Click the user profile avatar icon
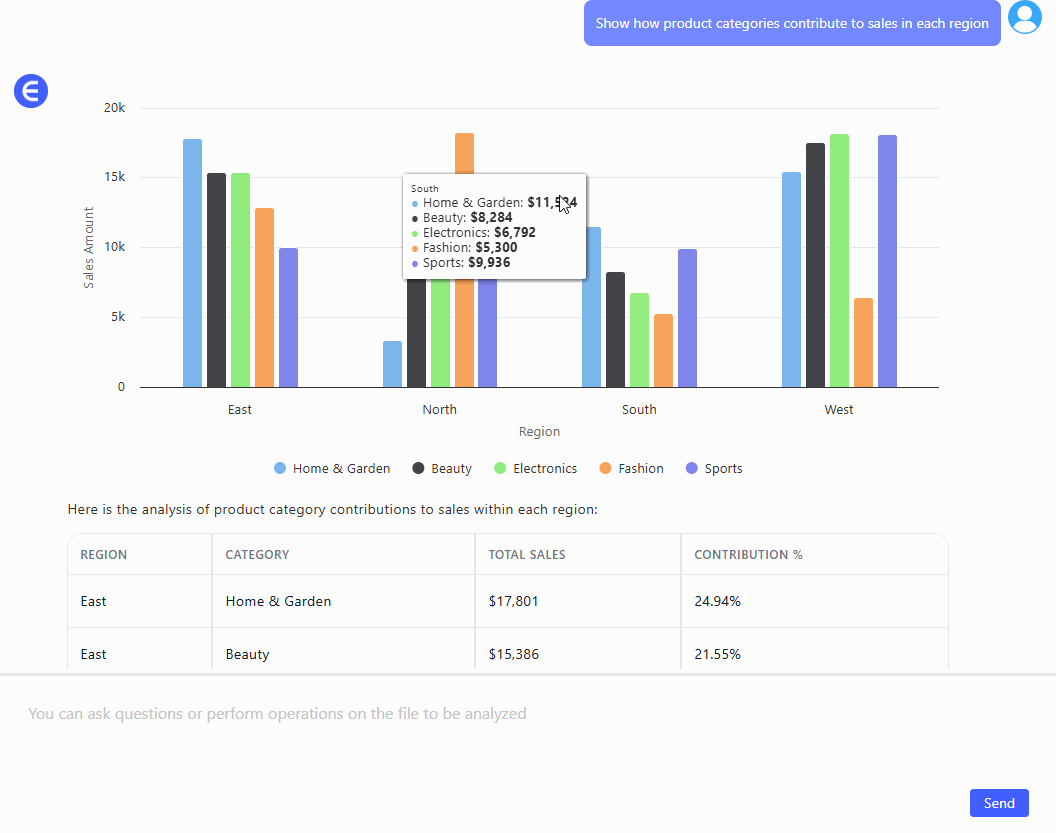This screenshot has height=833, width=1056. [x=1025, y=17]
